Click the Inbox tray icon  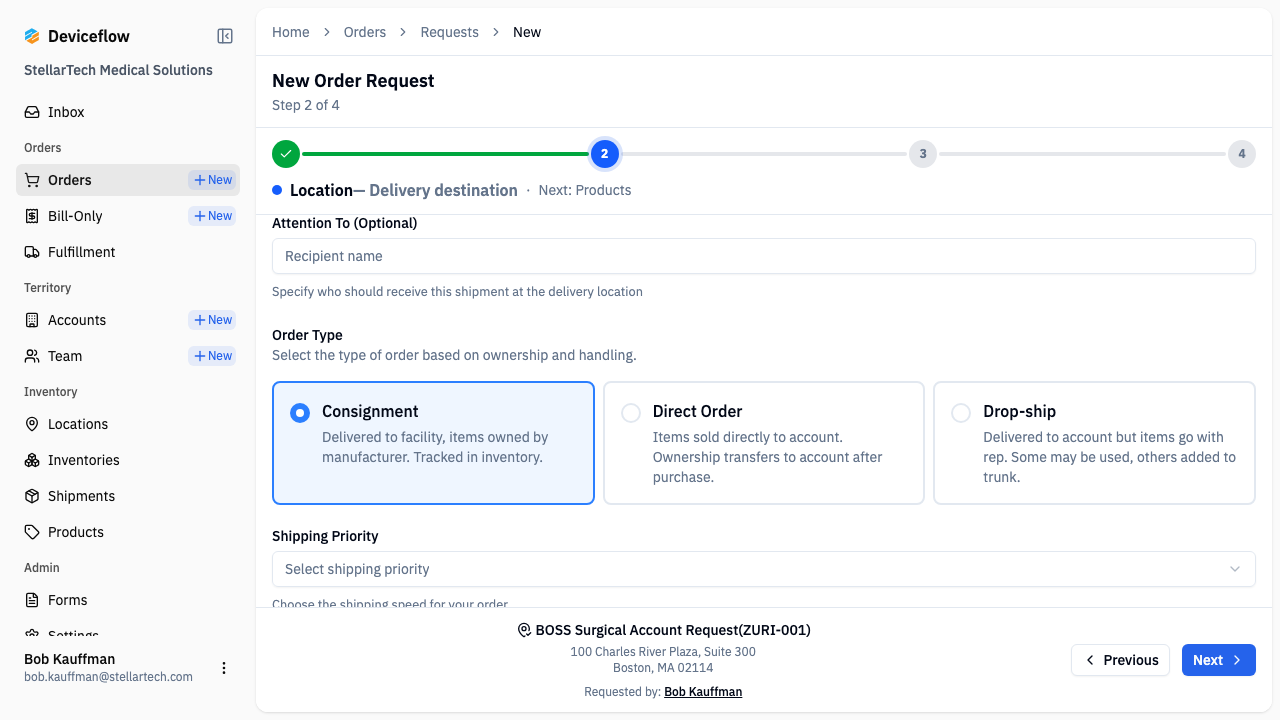[x=32, y=112]
